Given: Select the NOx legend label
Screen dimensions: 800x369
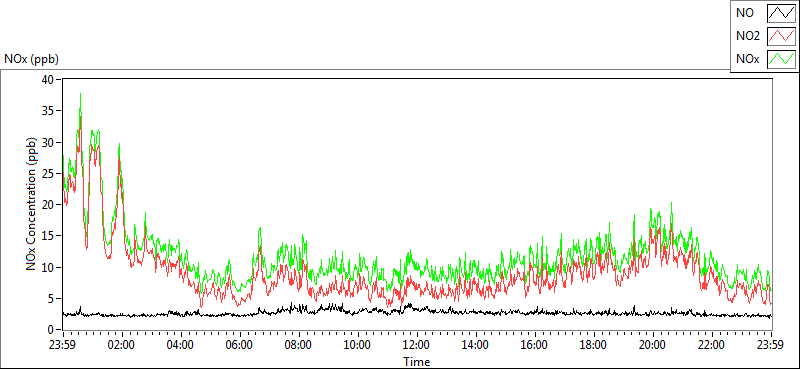Looking at the screenshot, I should pos(747,59).
